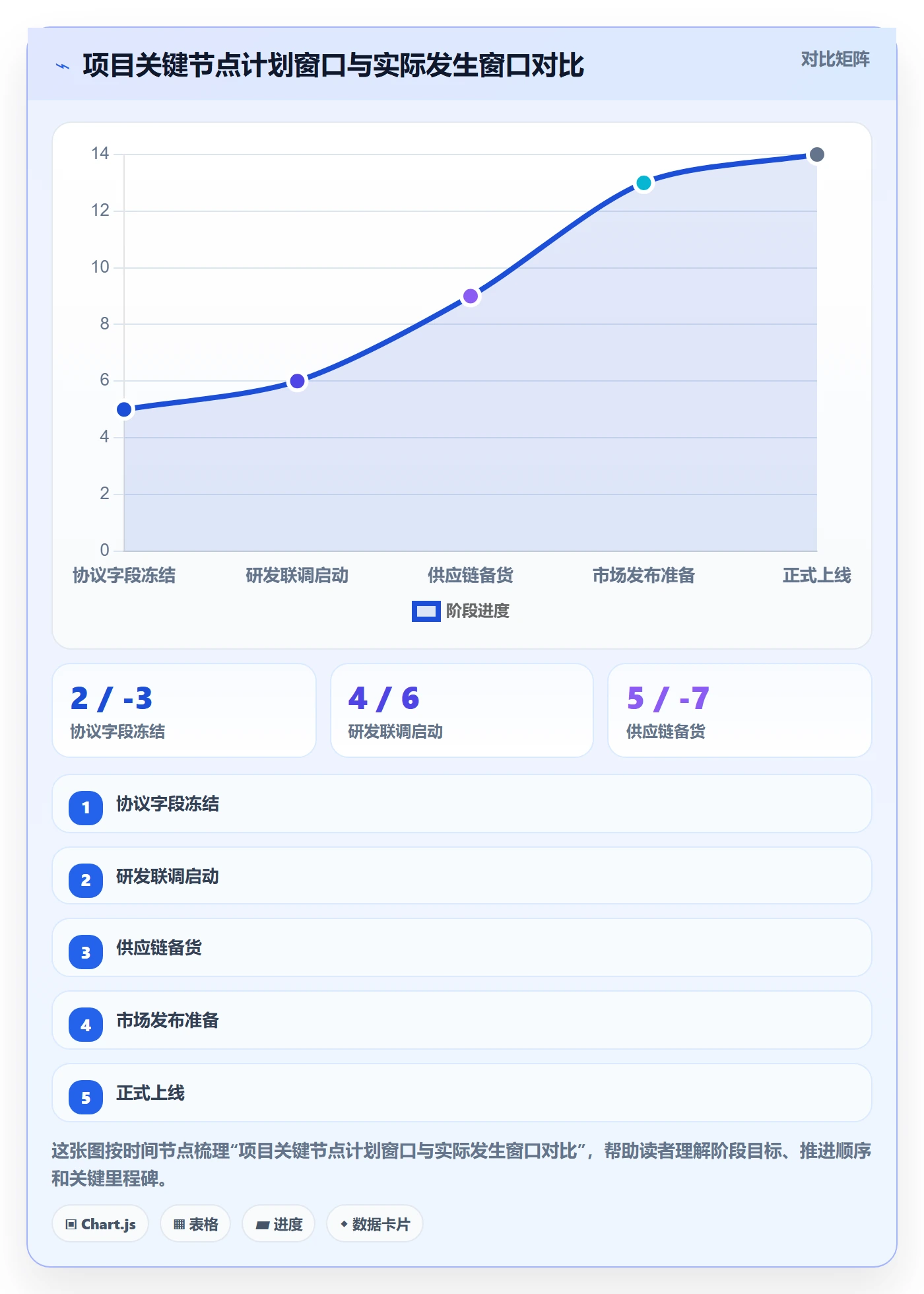Click the 协议字段冻结 x-axis label
Screen dimensions: 924x1294
click(124, 576)
